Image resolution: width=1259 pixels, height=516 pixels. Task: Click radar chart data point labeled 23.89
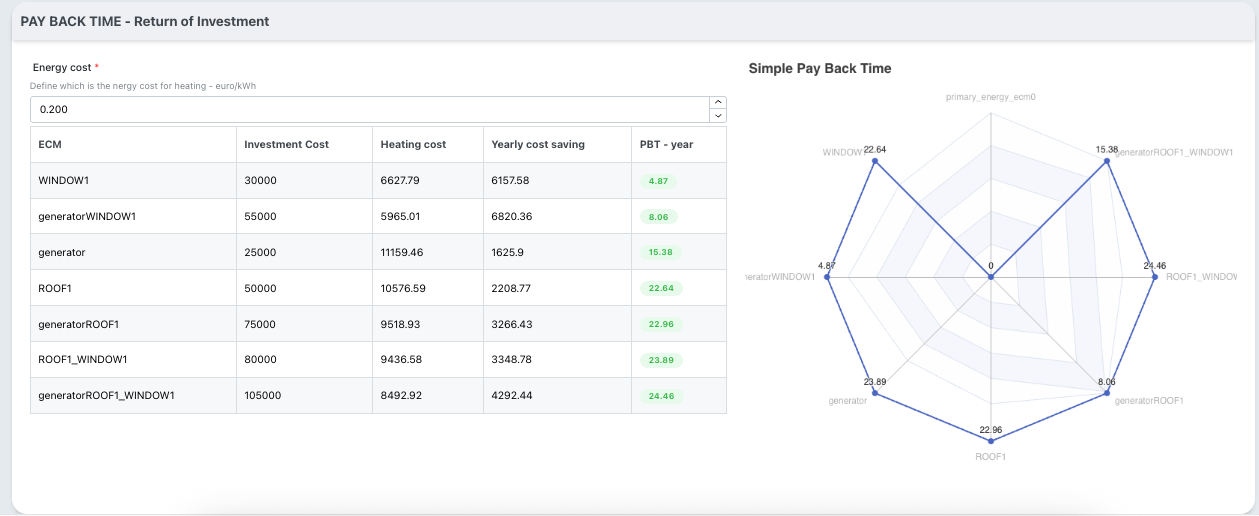point(875,394)
